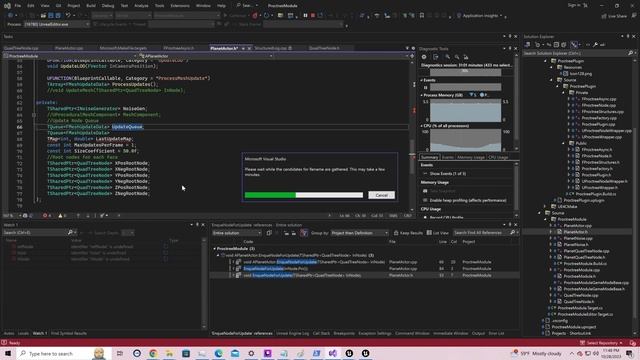The image size is (640, 360).
Task: Click the Windows Start button on taskbar
Action: tap(8, 353)
